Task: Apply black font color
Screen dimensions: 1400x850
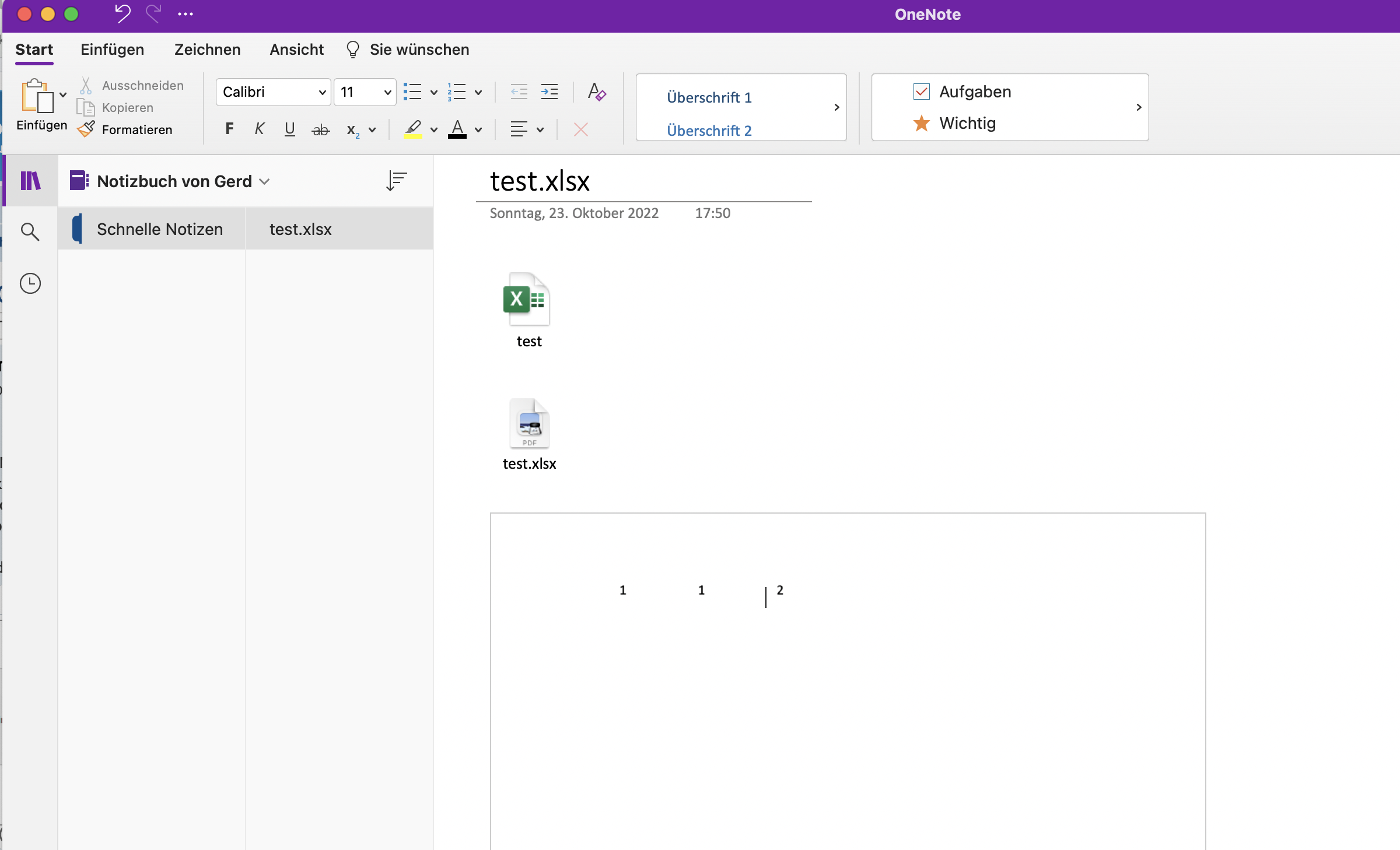Action: [x=457, y=129]
